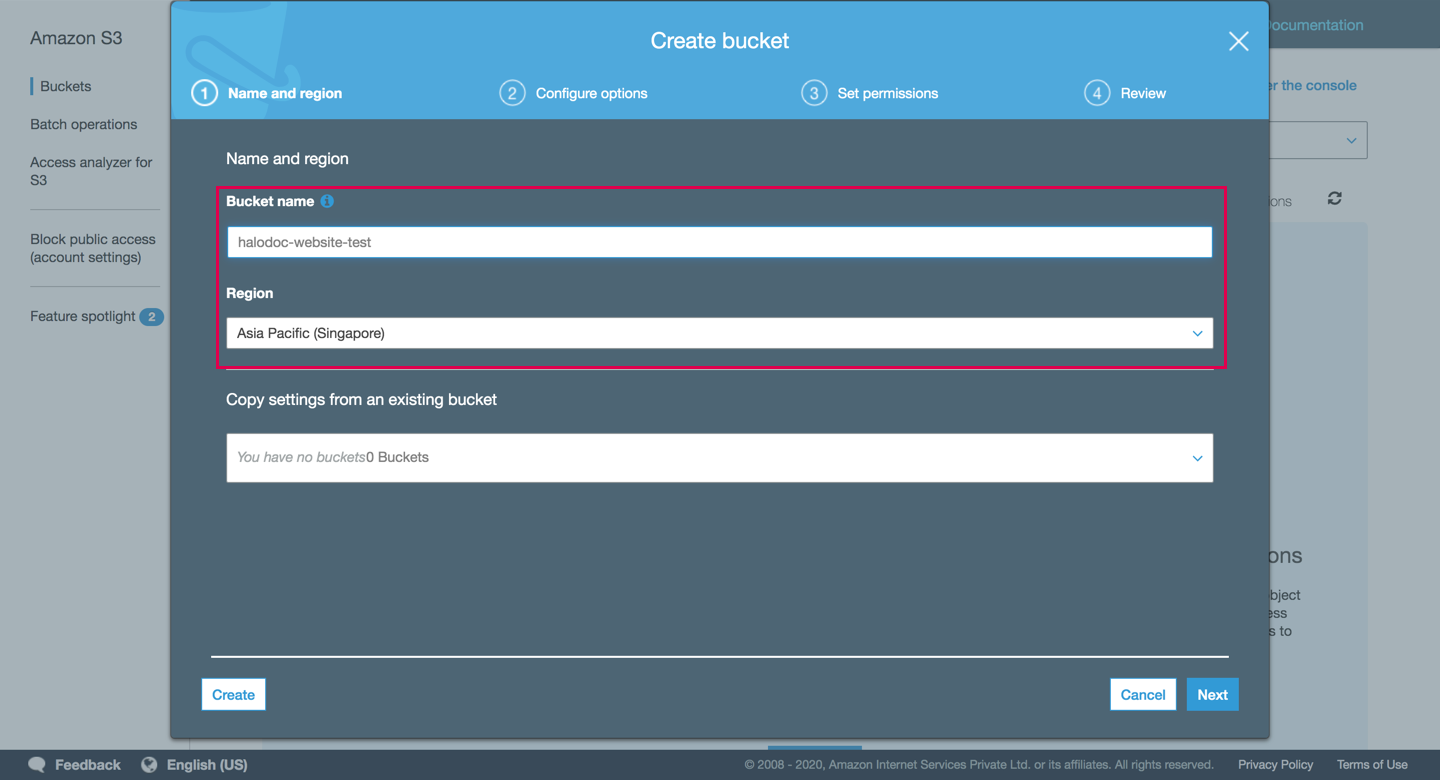This screenshot has height=780, width=1440.
Task: Click the Documentation link at top right
Action: [x=1316, y=25]
